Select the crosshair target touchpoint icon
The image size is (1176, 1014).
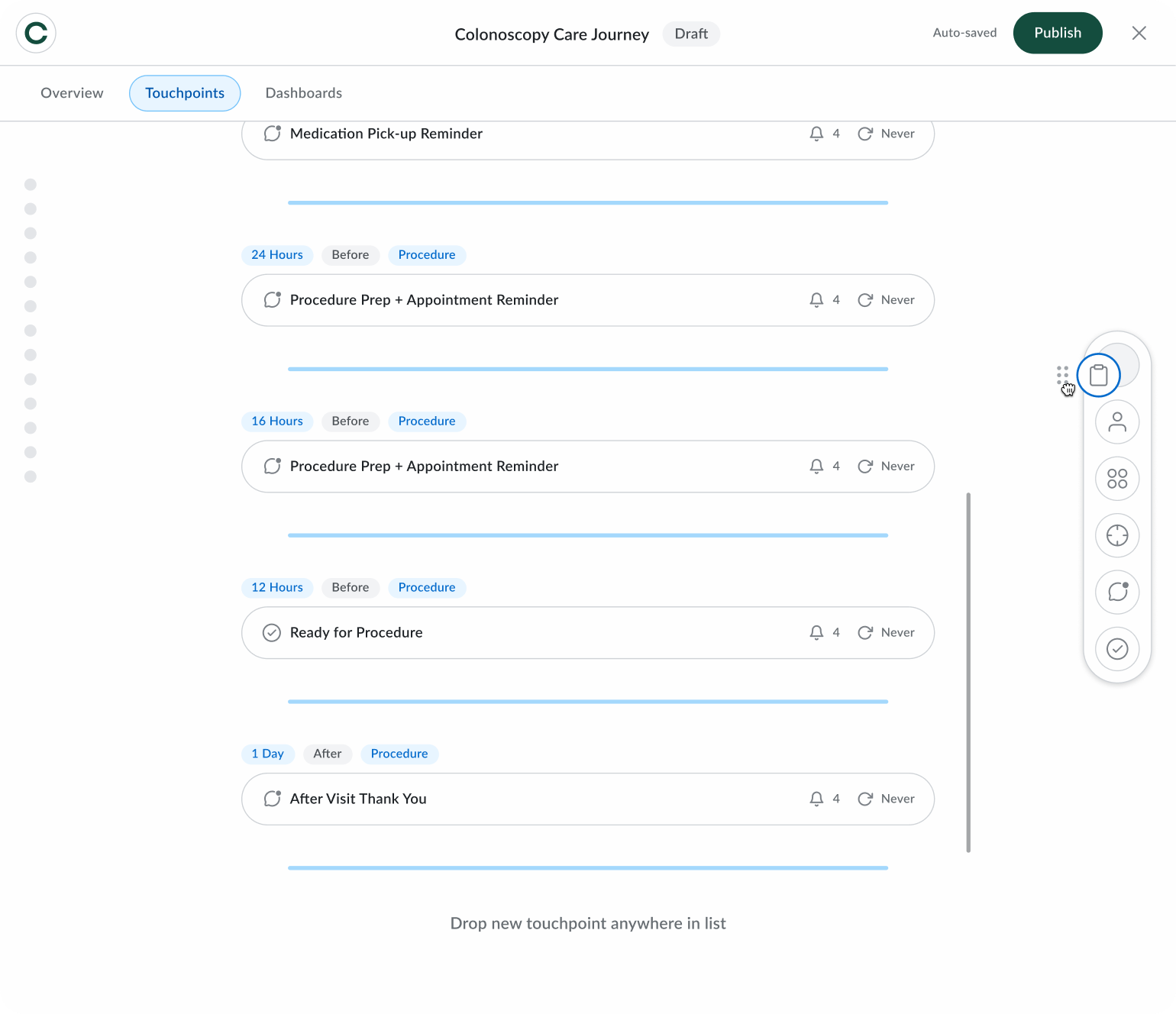tap(1117, 535)
